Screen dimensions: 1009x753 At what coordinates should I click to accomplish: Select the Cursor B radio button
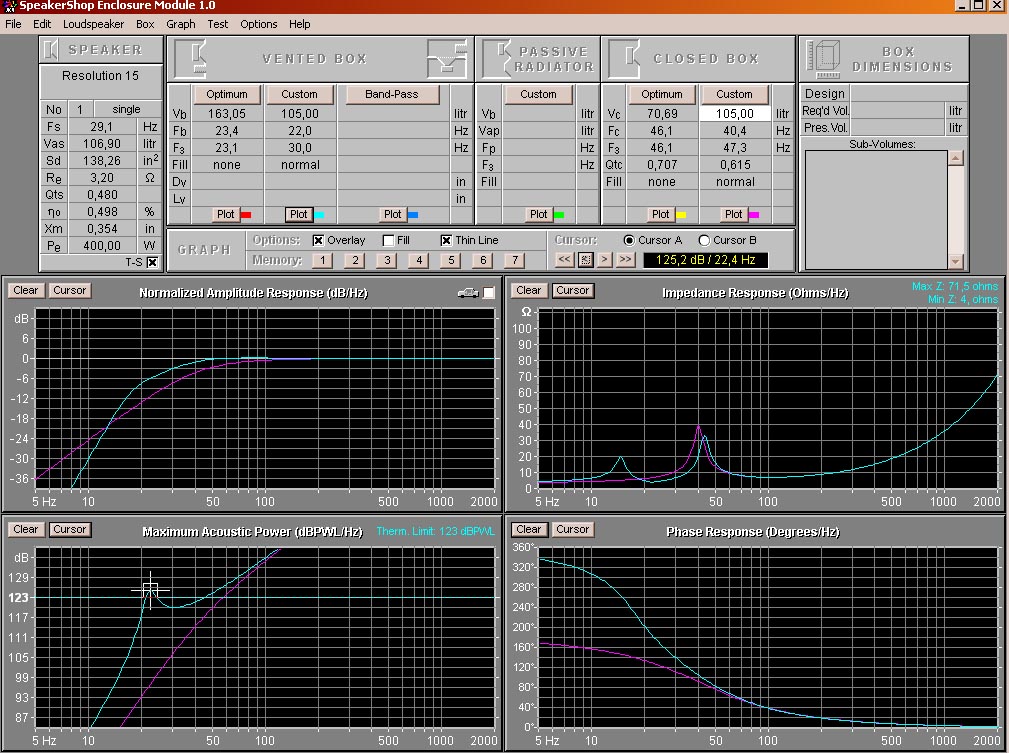point(704,240)
